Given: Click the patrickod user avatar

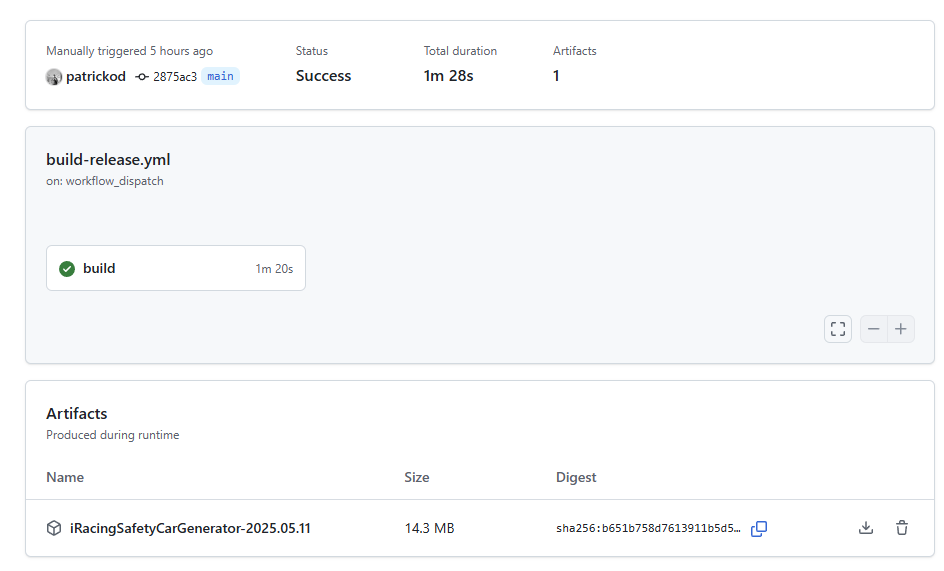Looking at the screenshot, I should [54, 77].
